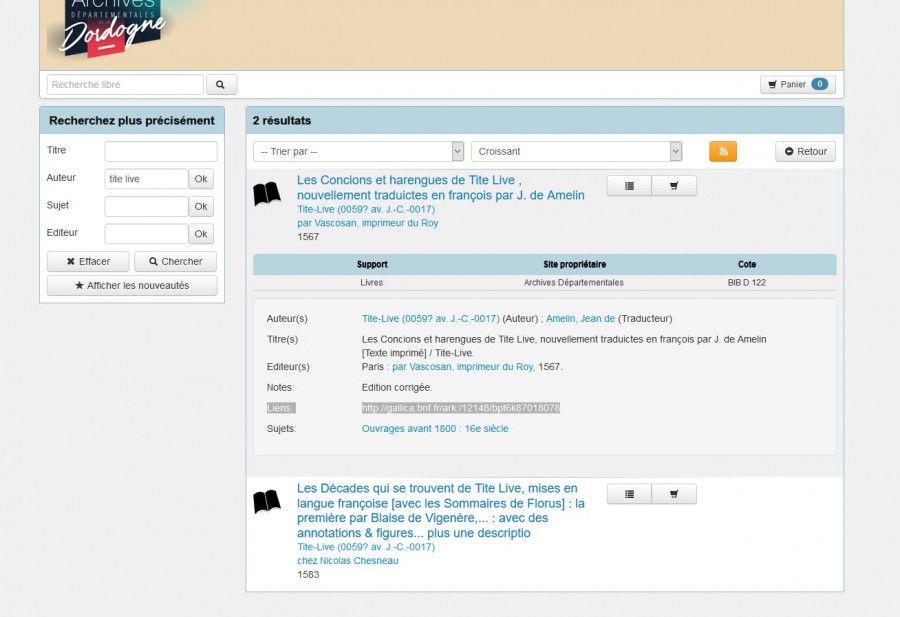Click the magnifier search button
900x617 pixels.
pos(220,85)
